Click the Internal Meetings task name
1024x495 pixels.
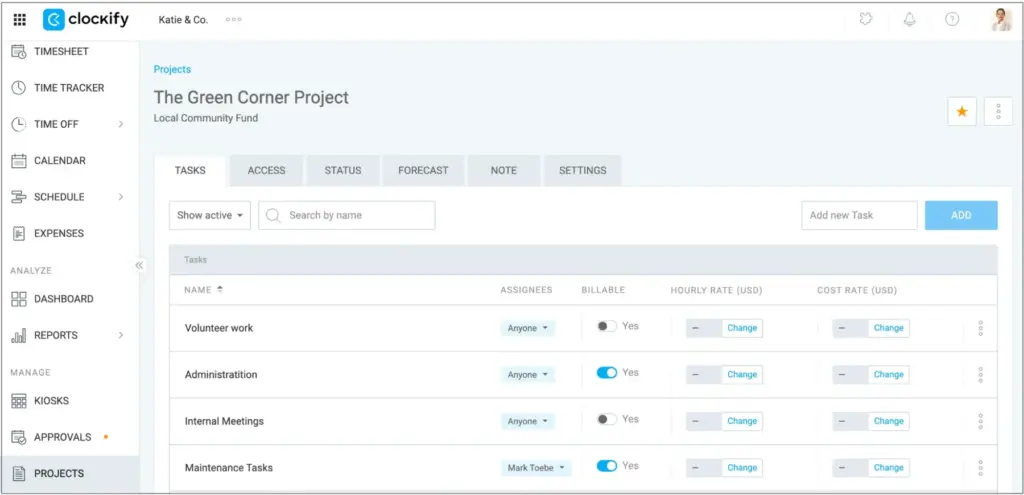point(224,421)
